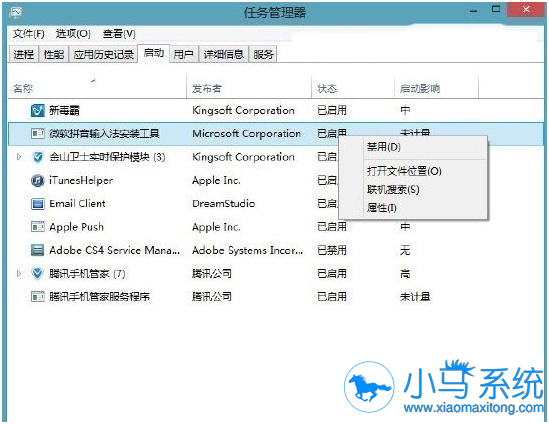This screenshot has height=424, width=549.
Task: Select the Email Client entry
Action: coord(77,203)
